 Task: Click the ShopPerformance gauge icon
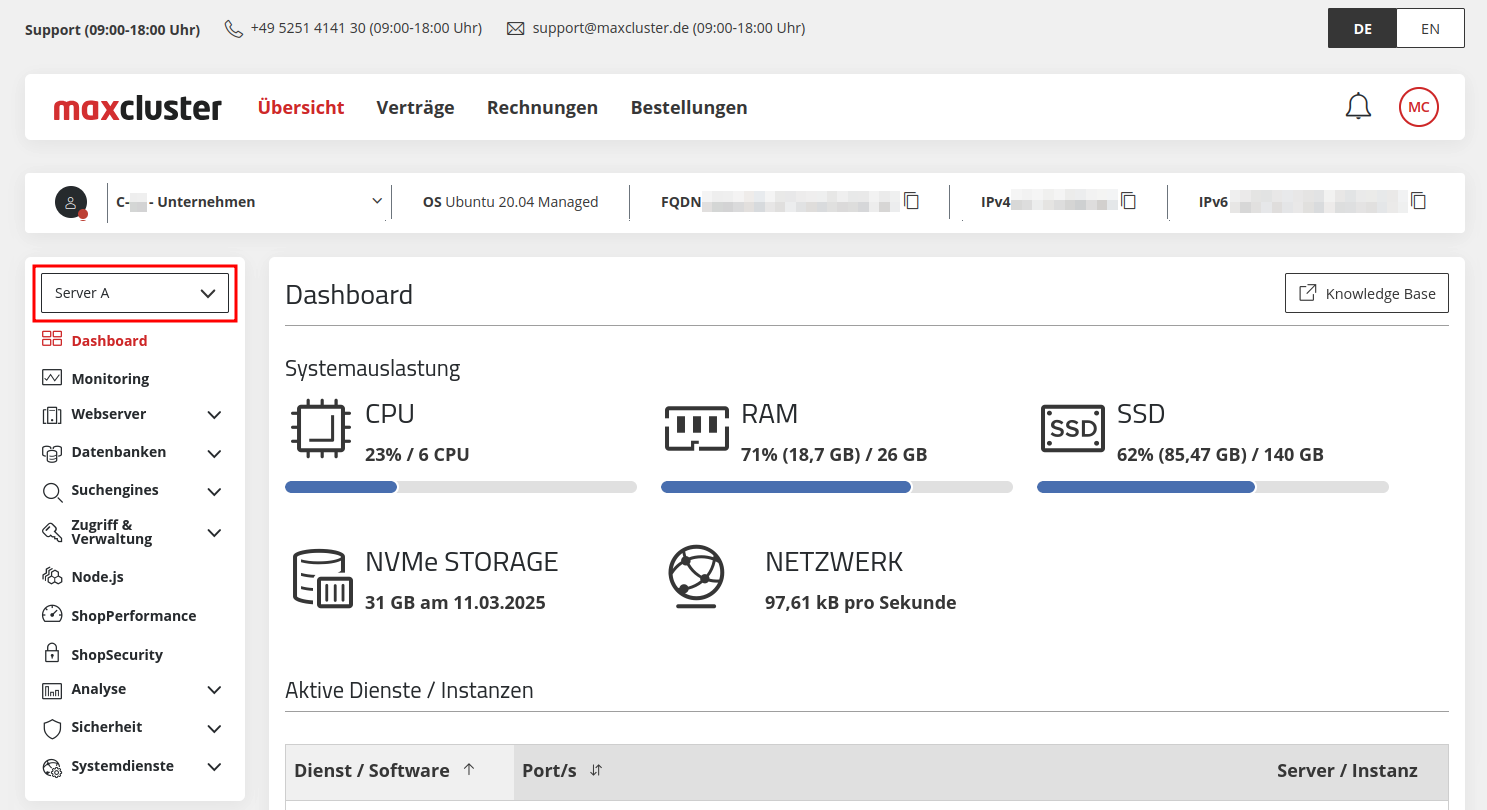[52, 615]
